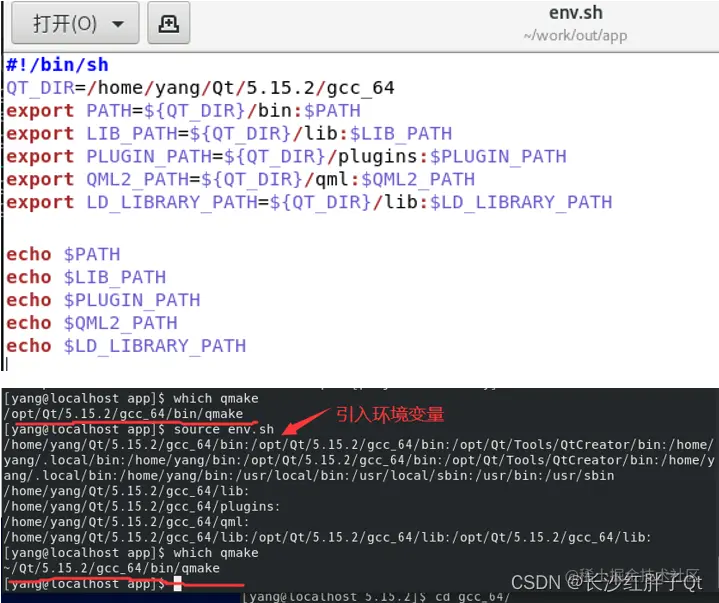The height and width of the screenshot is (603, 719).
Task: Click the 'source env.sh' terminal command
Action: 224,429
